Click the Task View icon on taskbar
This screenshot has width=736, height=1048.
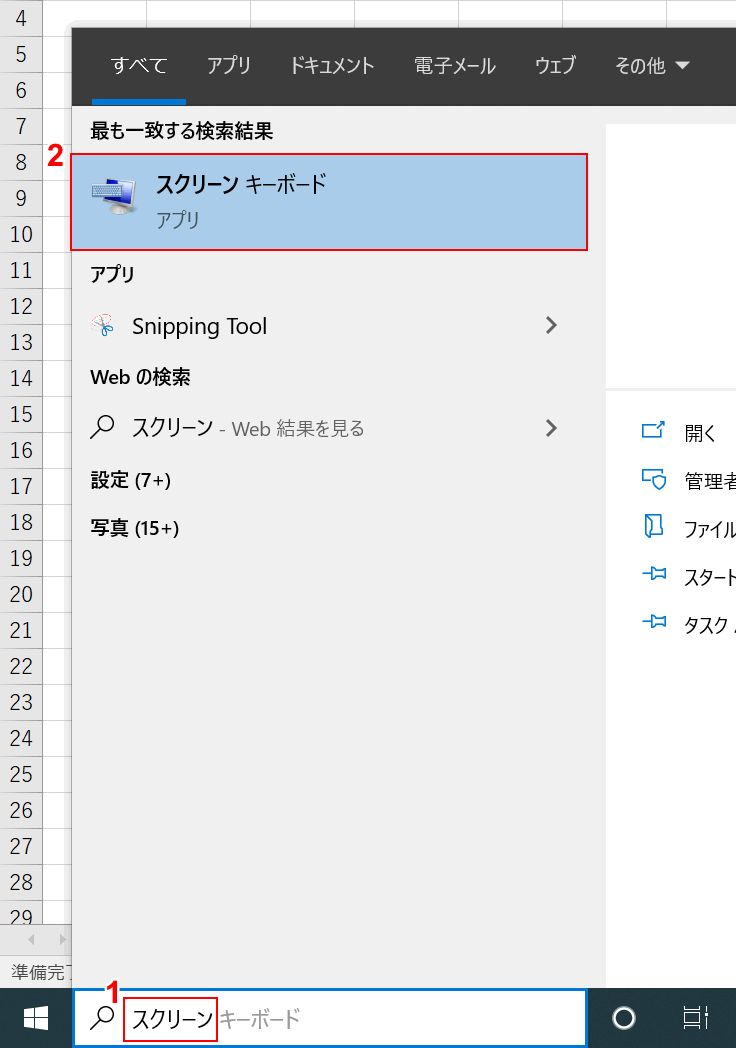[695, 1017]
